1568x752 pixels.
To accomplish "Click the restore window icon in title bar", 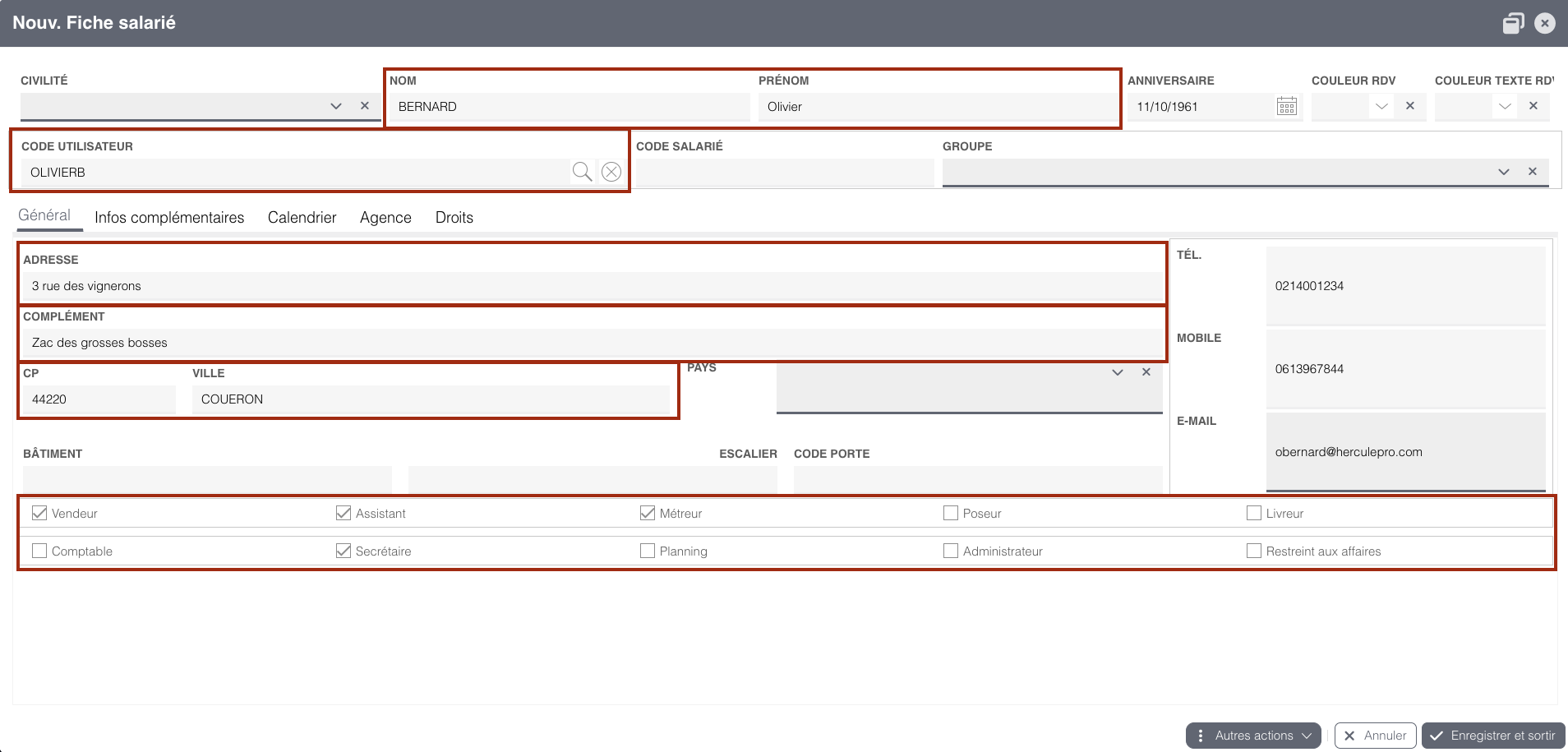I will pyautogui.click(x=1514, y=23).
